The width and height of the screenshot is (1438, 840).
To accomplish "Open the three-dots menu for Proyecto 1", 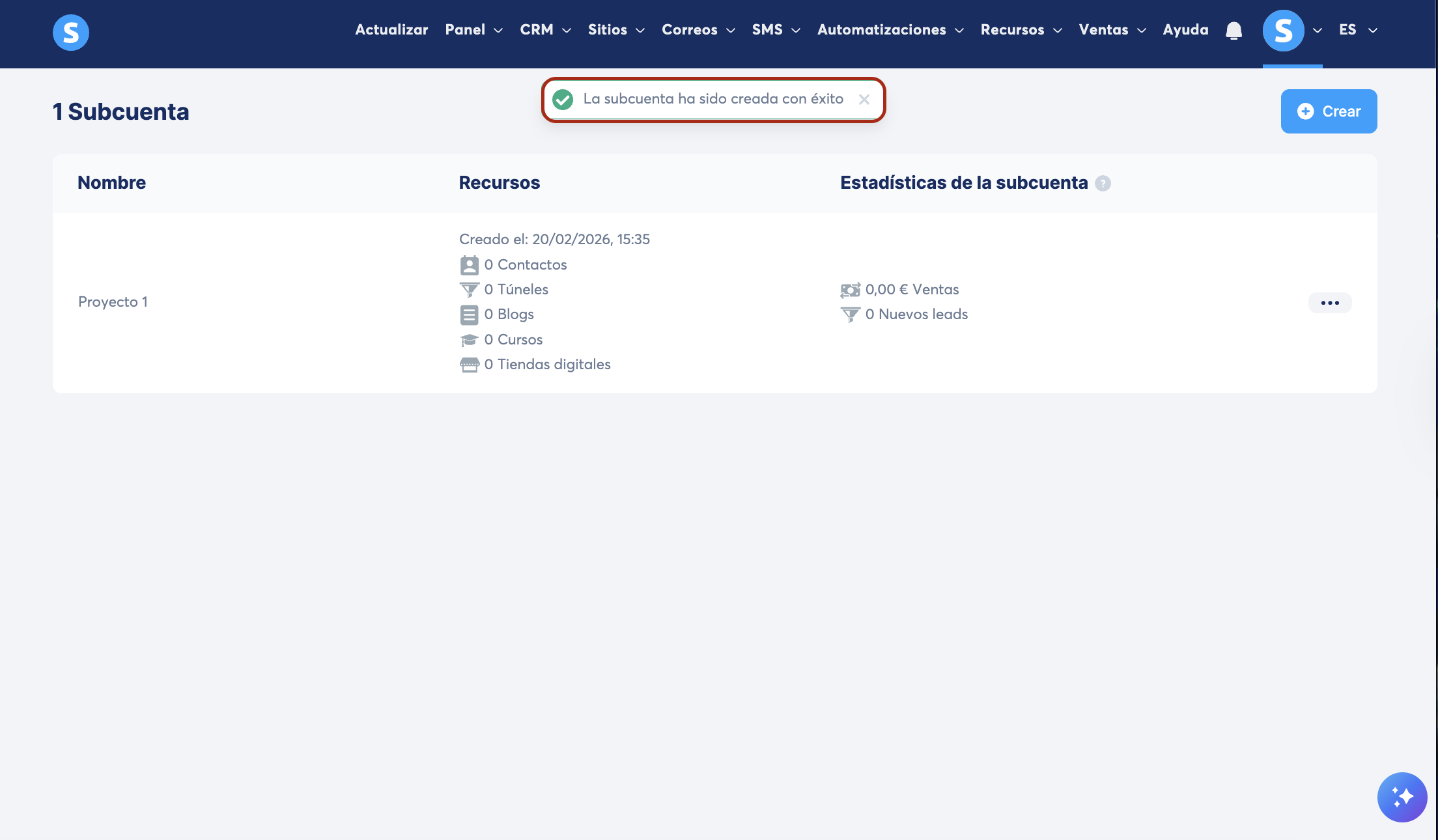I will [x=1330, y=303].
